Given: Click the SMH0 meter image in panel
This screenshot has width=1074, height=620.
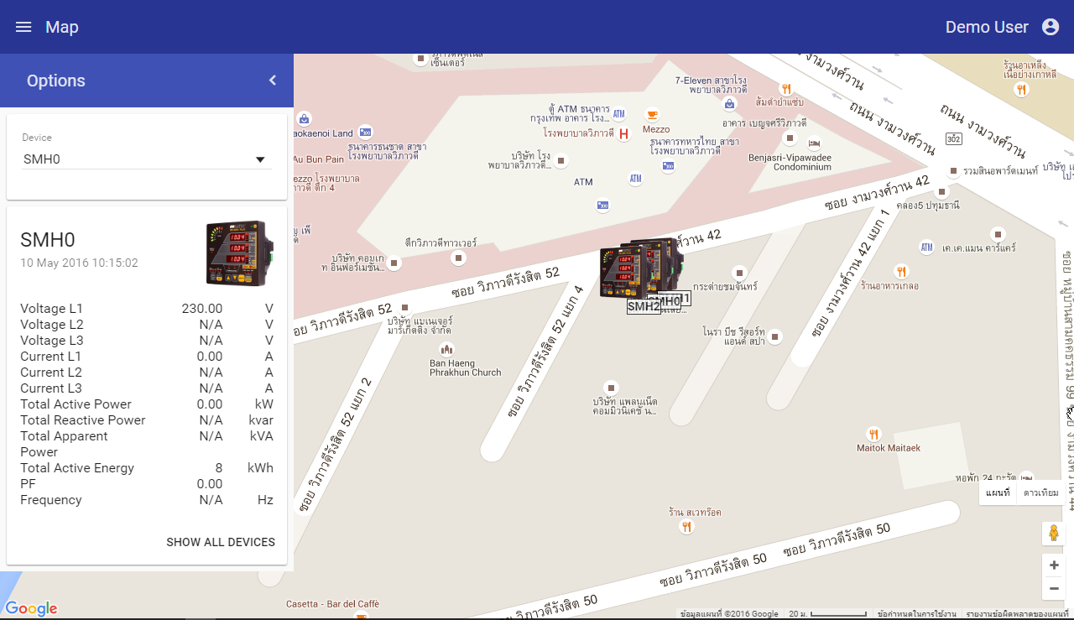Looking at the screenshot, I should 238,253.
